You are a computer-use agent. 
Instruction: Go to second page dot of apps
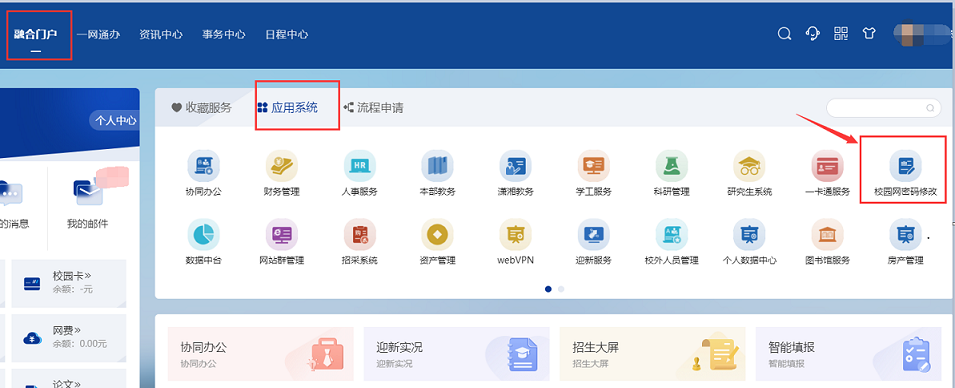click(x=561, y=289)
